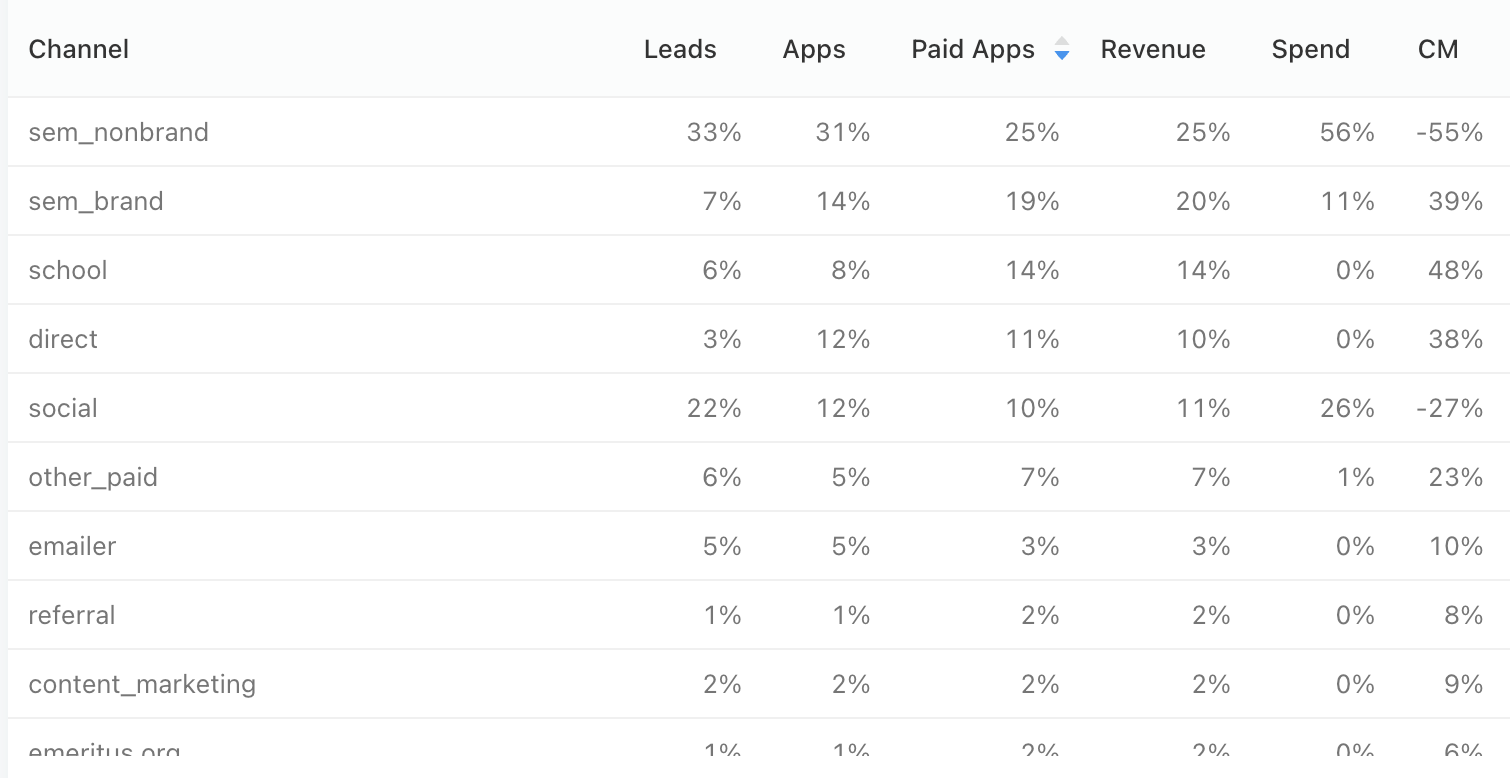Click the direct channel name
The height and width of the screenshot is (778, 1510).
(x=63, y=339)
